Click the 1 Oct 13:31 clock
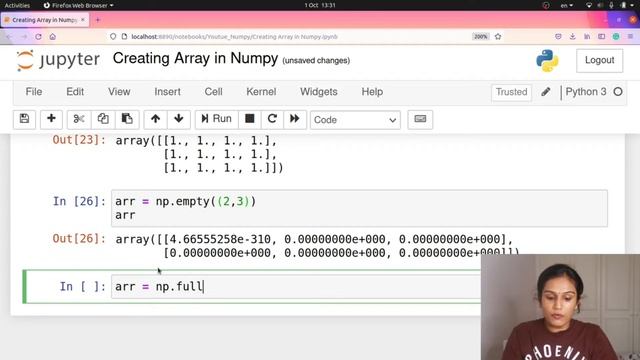640x360 pixels. [x=320, y=5]
